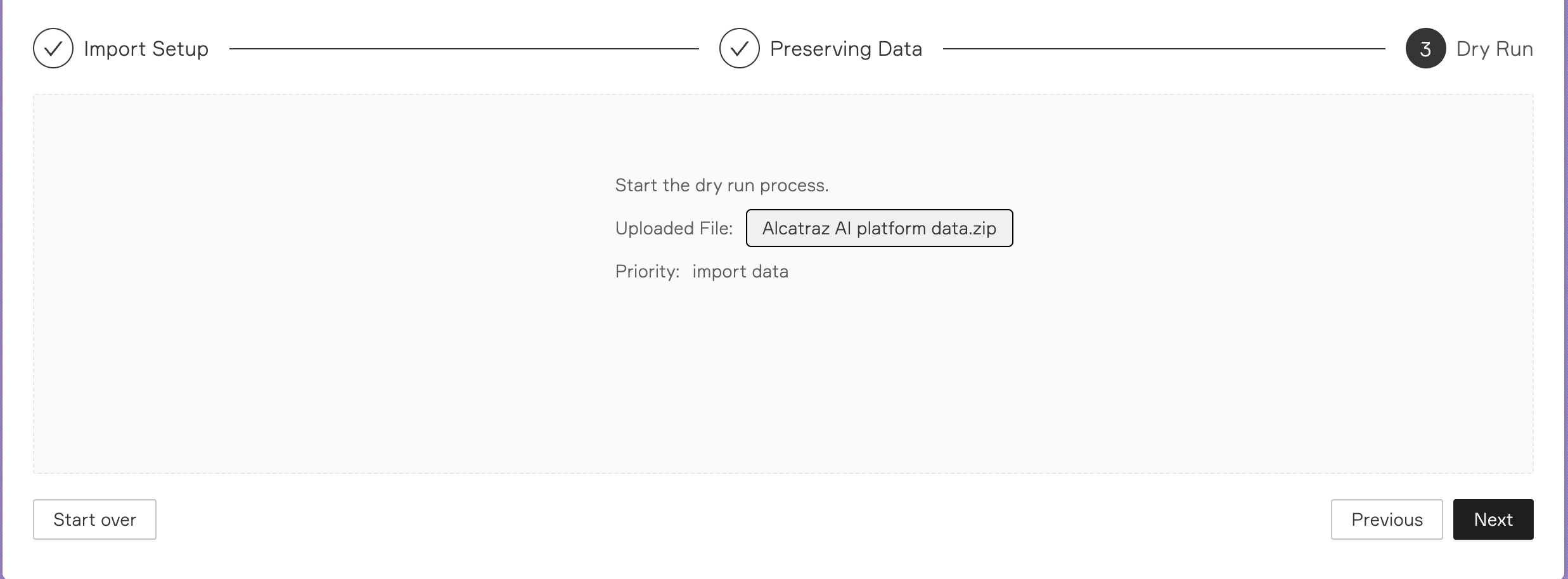
Task: Go back with the Previous button
Action: (1387, 519)
